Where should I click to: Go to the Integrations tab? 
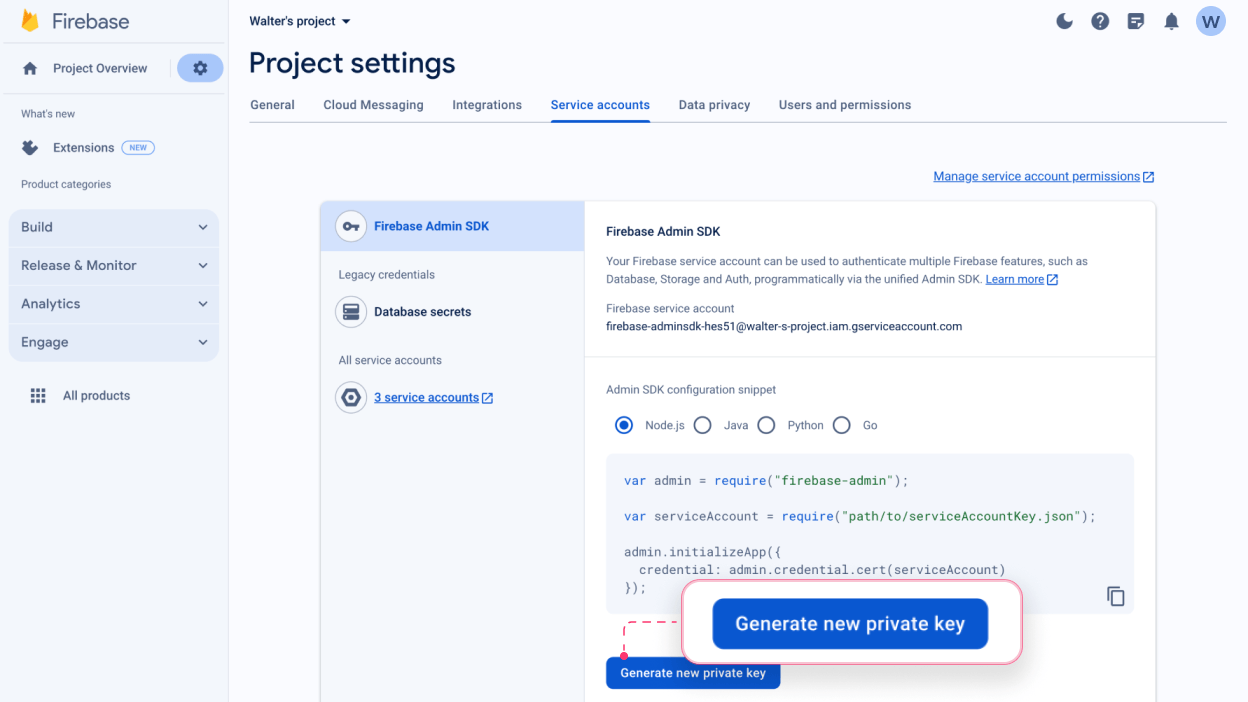tap(487, 105)
